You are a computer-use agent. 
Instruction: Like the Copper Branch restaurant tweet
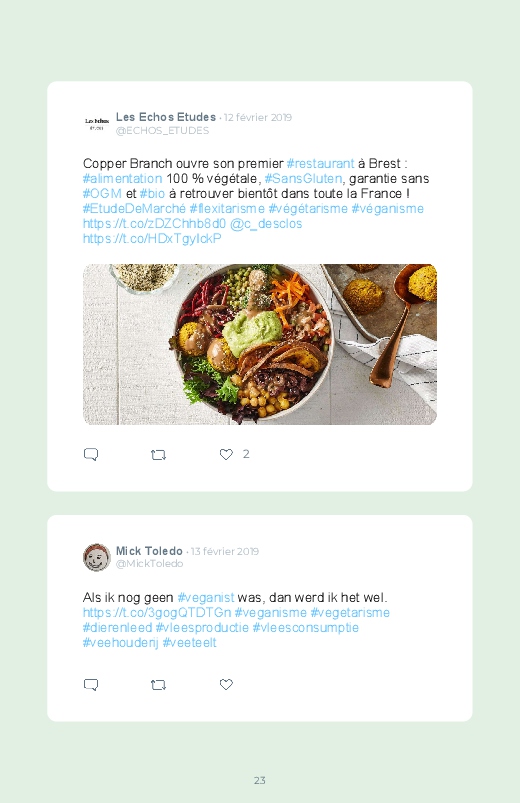pos(226,454)
